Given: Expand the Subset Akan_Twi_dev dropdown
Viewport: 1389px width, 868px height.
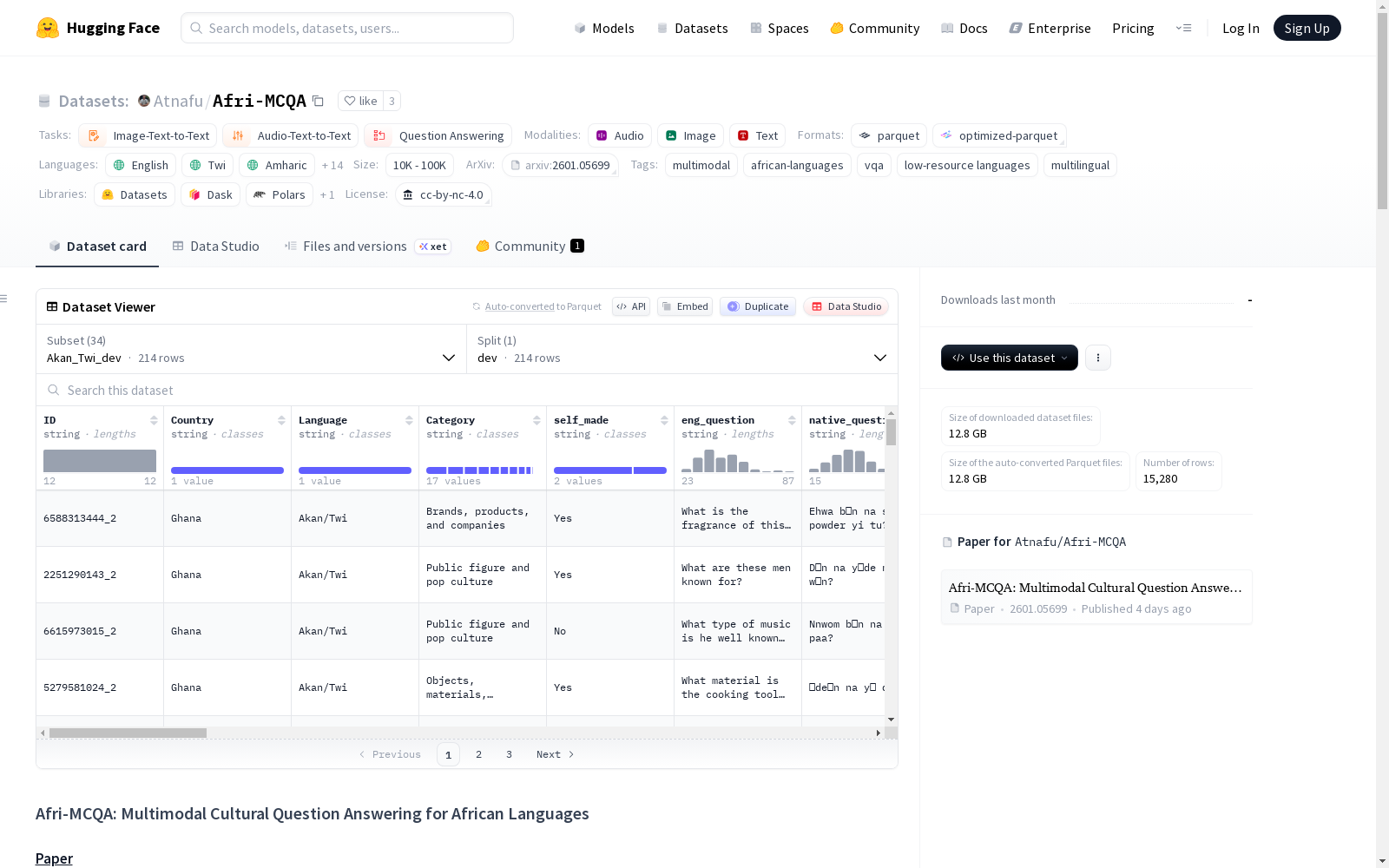Looking at the screenshot, I should click(251, 349).
